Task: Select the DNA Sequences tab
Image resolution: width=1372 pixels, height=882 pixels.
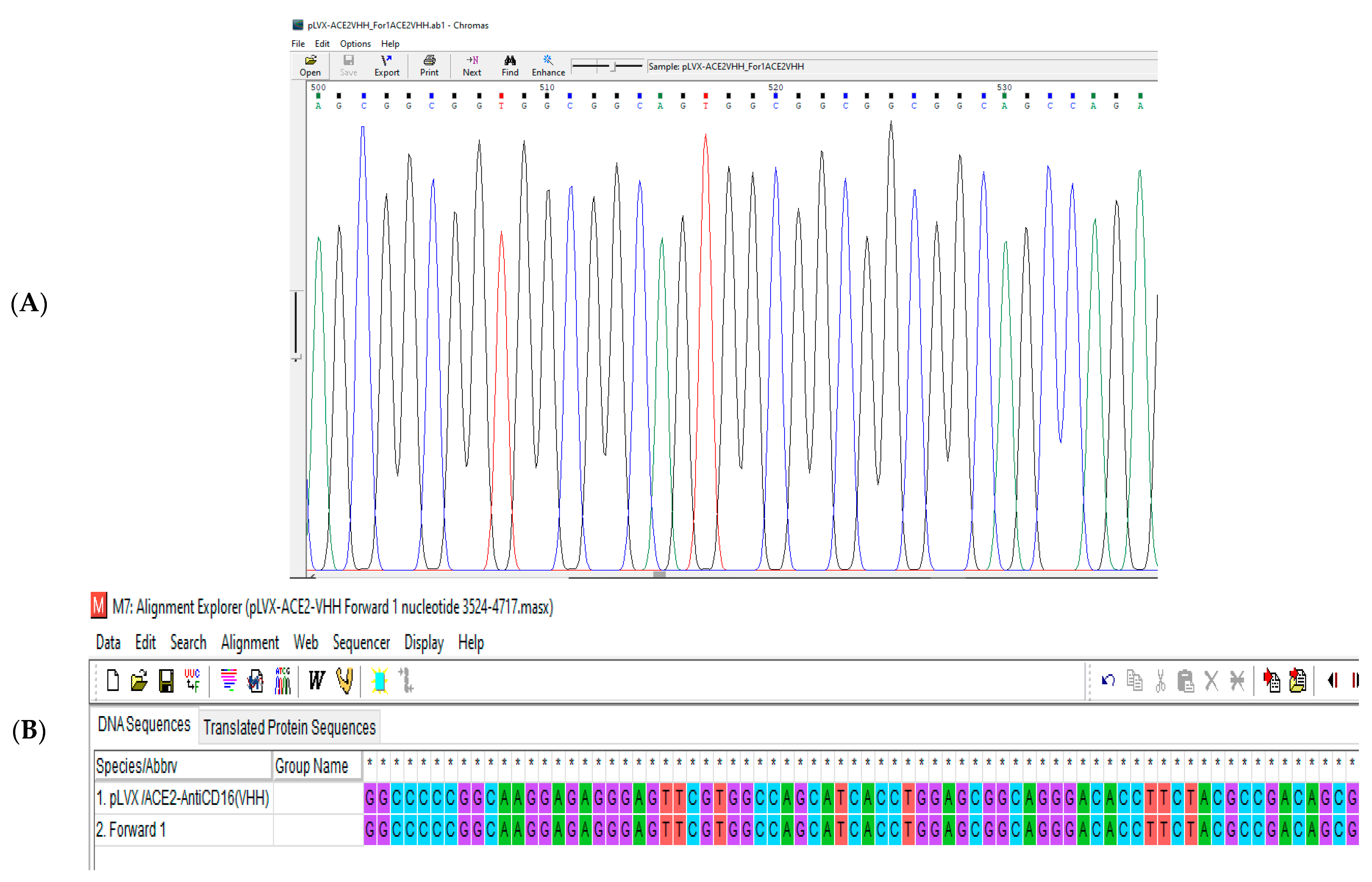Action: coord(144,724)
